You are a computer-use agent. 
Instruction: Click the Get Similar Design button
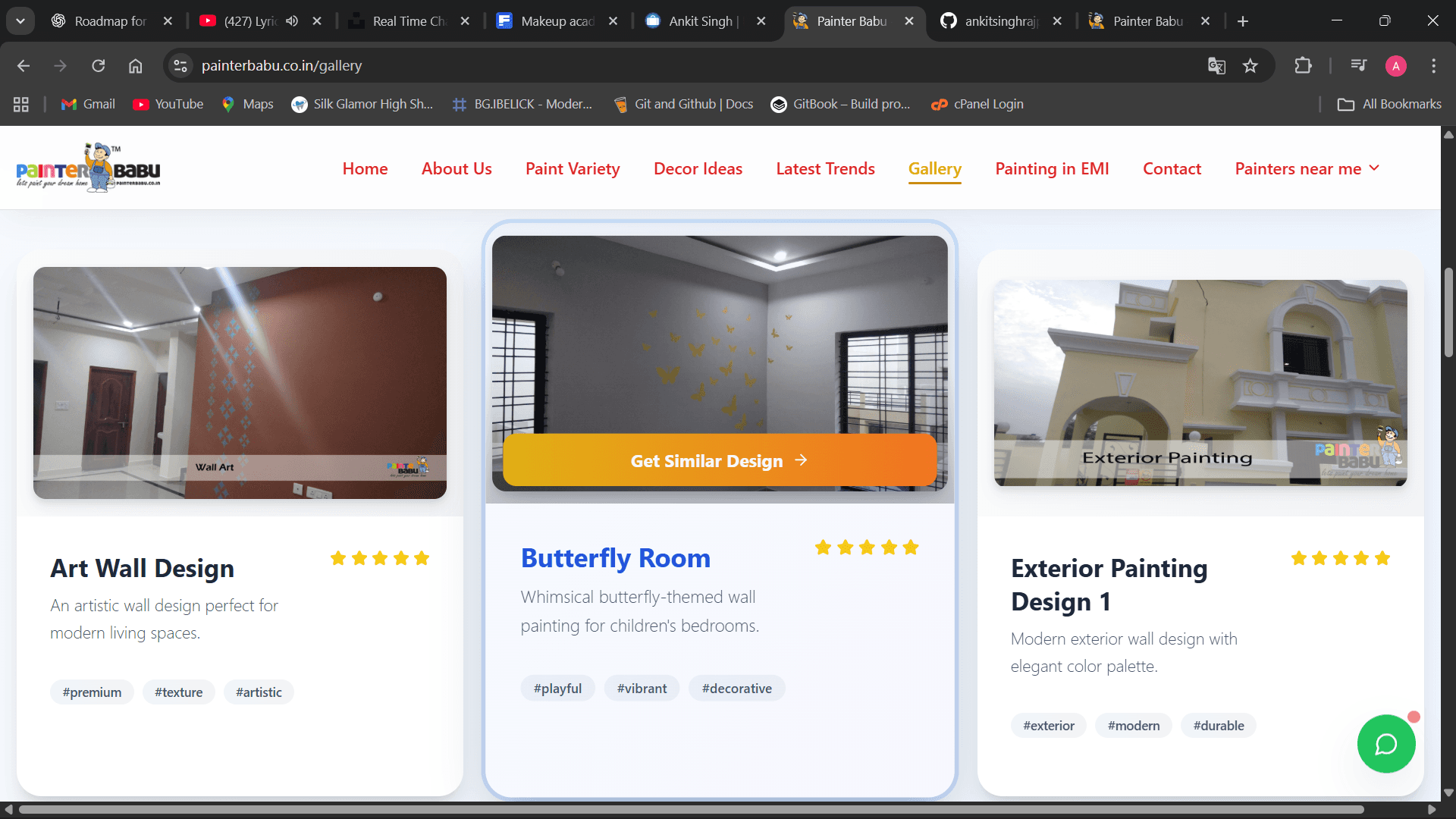[719, 460]
